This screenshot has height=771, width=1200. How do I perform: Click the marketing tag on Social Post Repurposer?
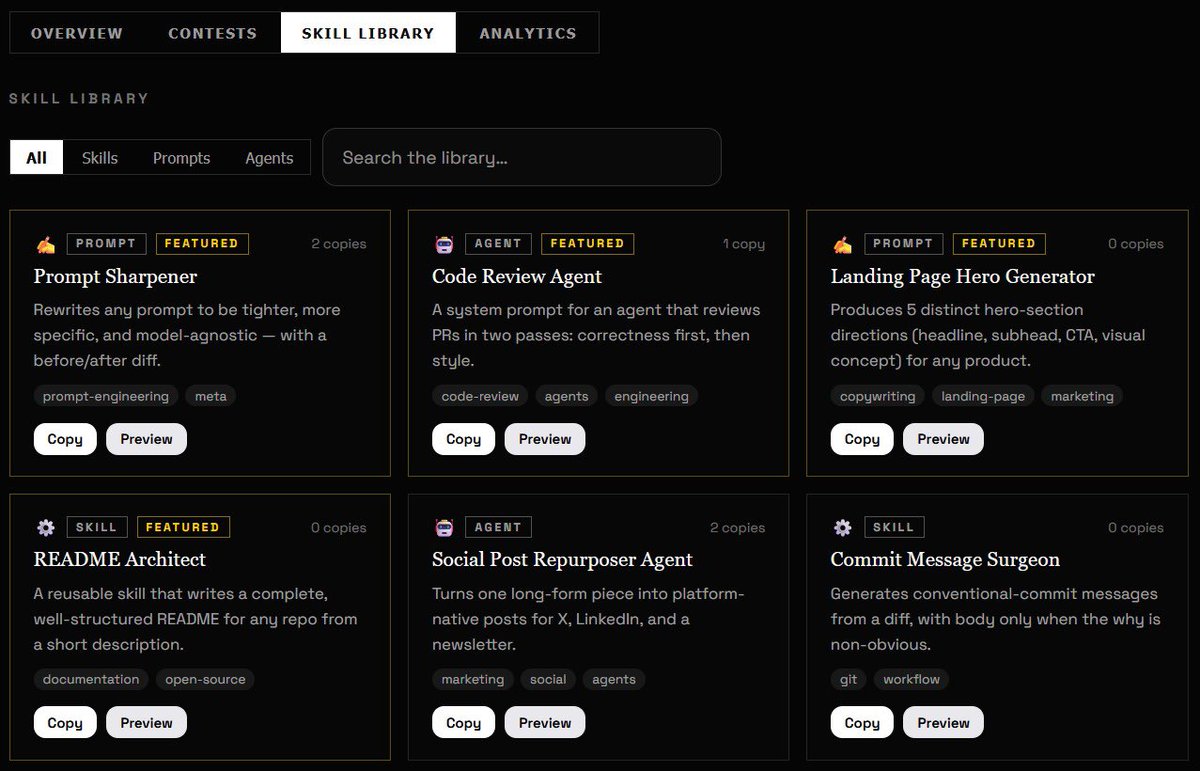point(473,679)
